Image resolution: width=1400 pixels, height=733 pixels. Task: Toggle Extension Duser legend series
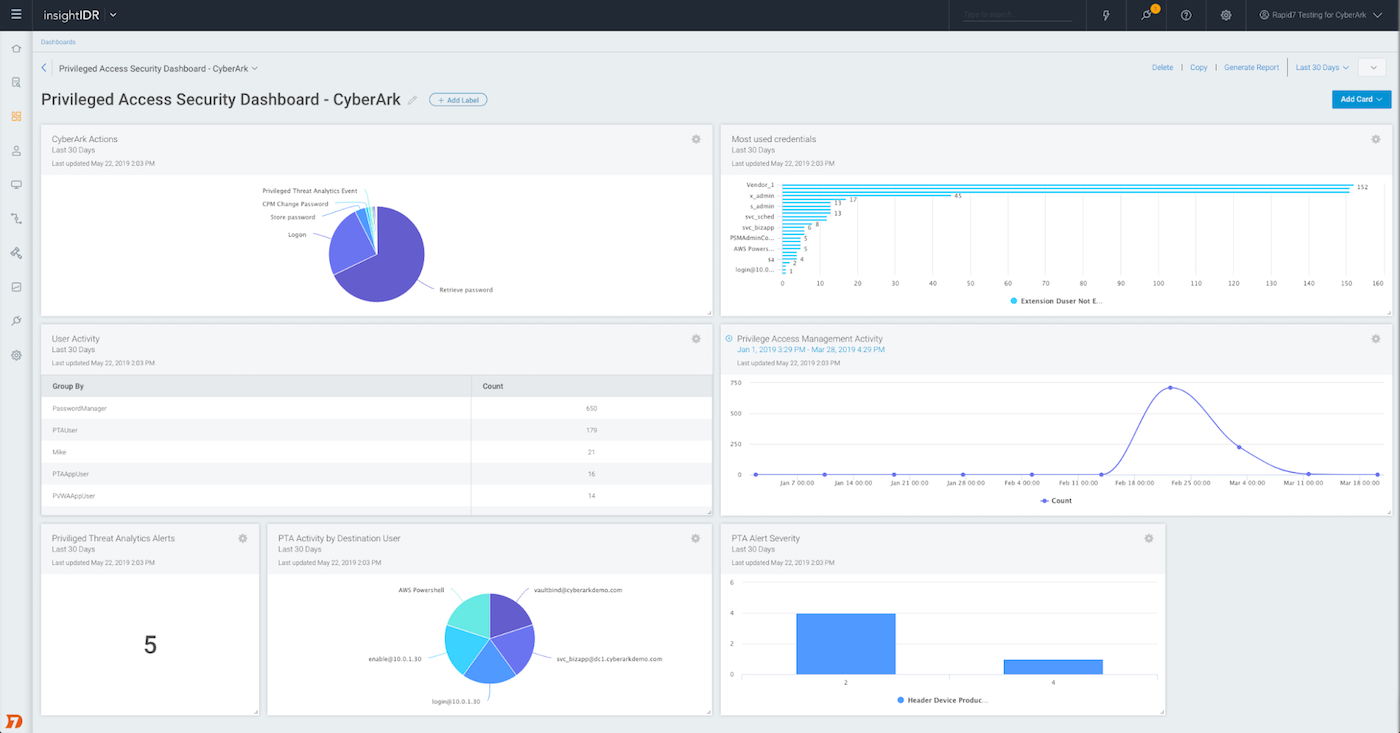coord(1056,300)
